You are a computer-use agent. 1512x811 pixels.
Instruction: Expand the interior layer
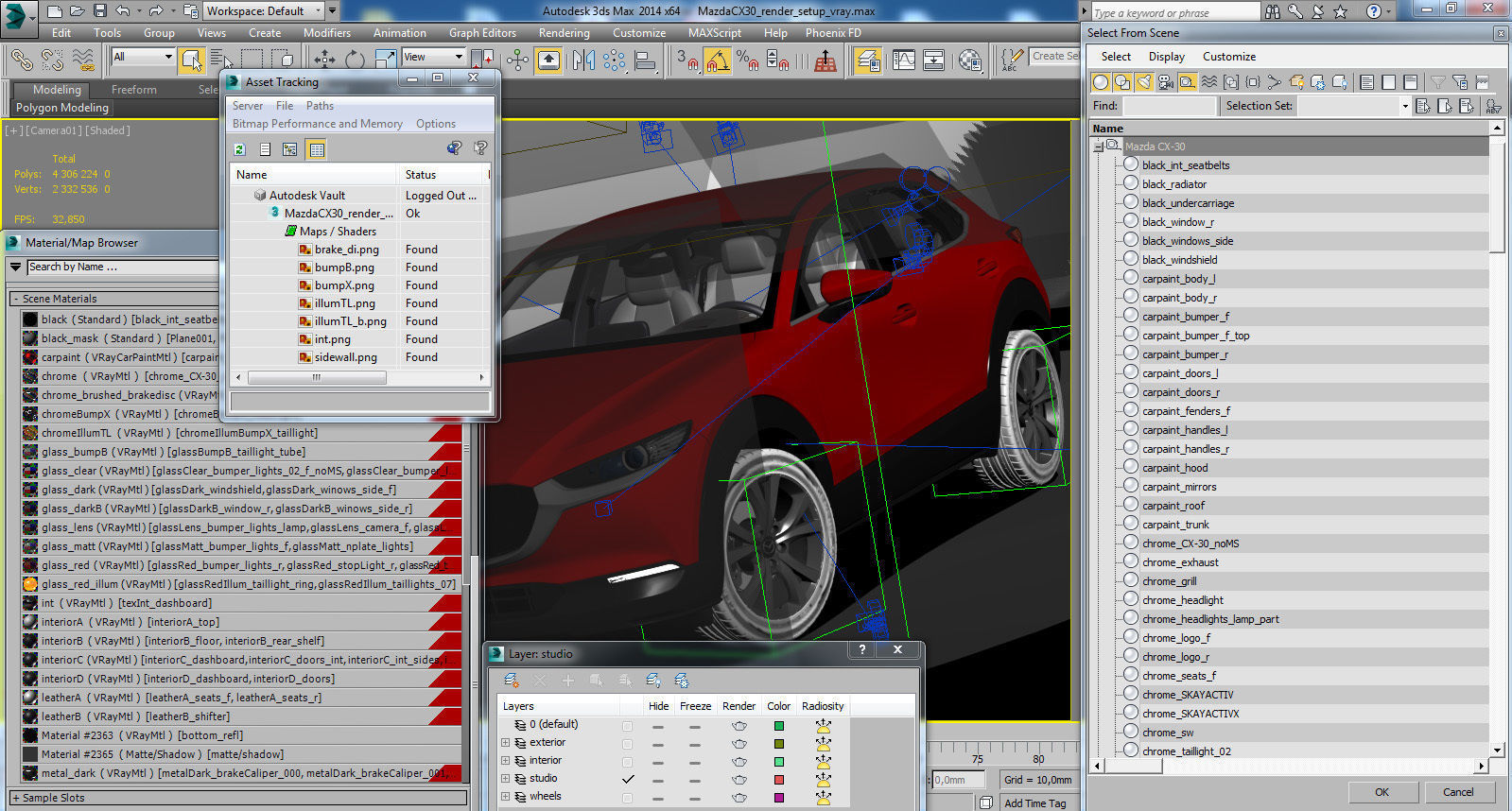(x=506, y=761)
